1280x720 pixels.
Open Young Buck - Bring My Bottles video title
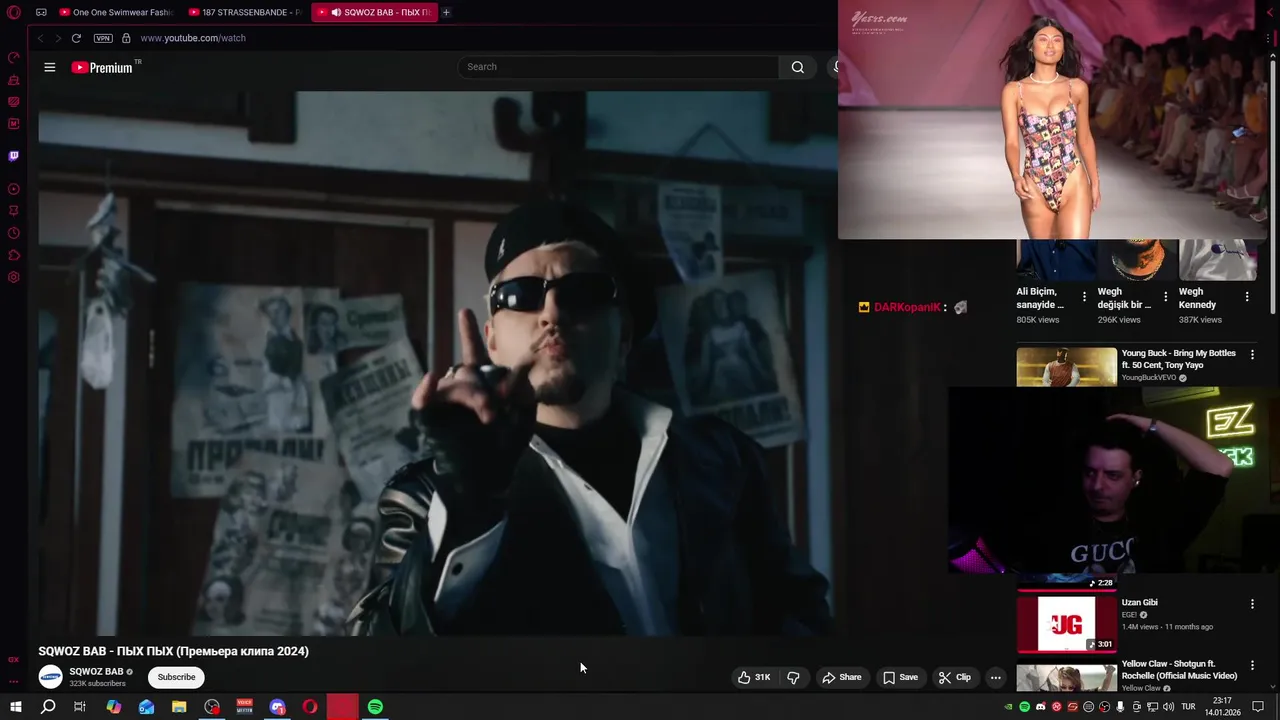point(1178,359)
